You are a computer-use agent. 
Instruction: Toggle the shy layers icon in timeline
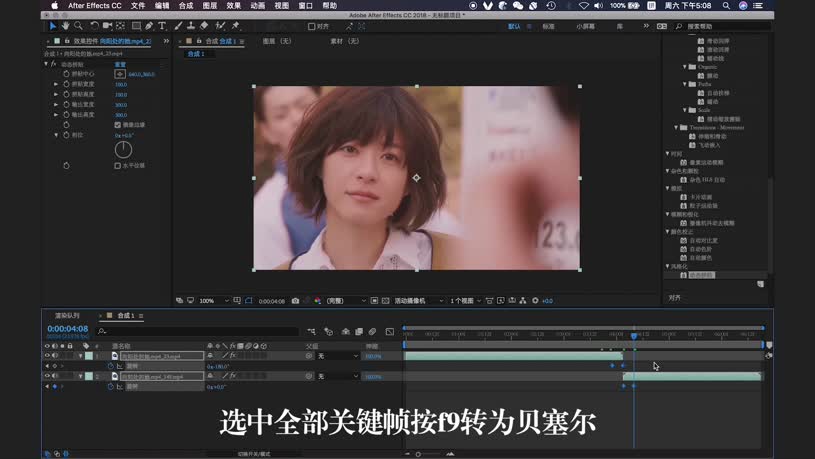(346, 331)
